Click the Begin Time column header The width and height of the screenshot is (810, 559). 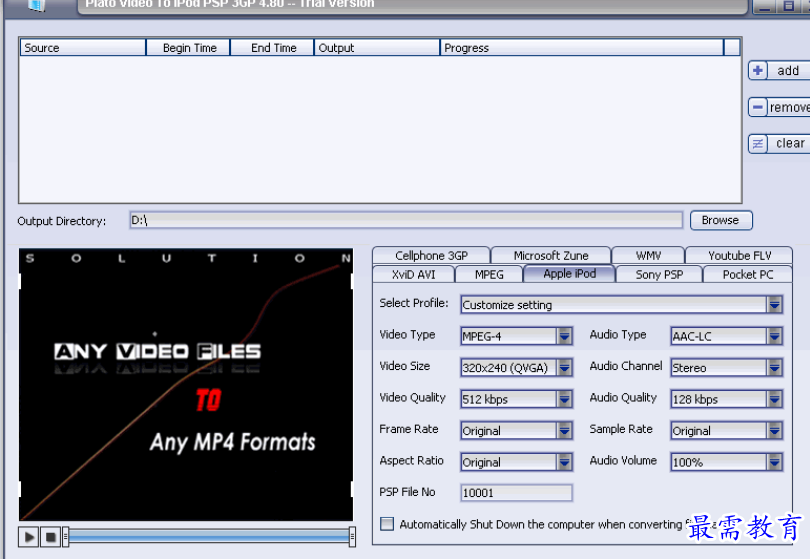pos(189,48)
